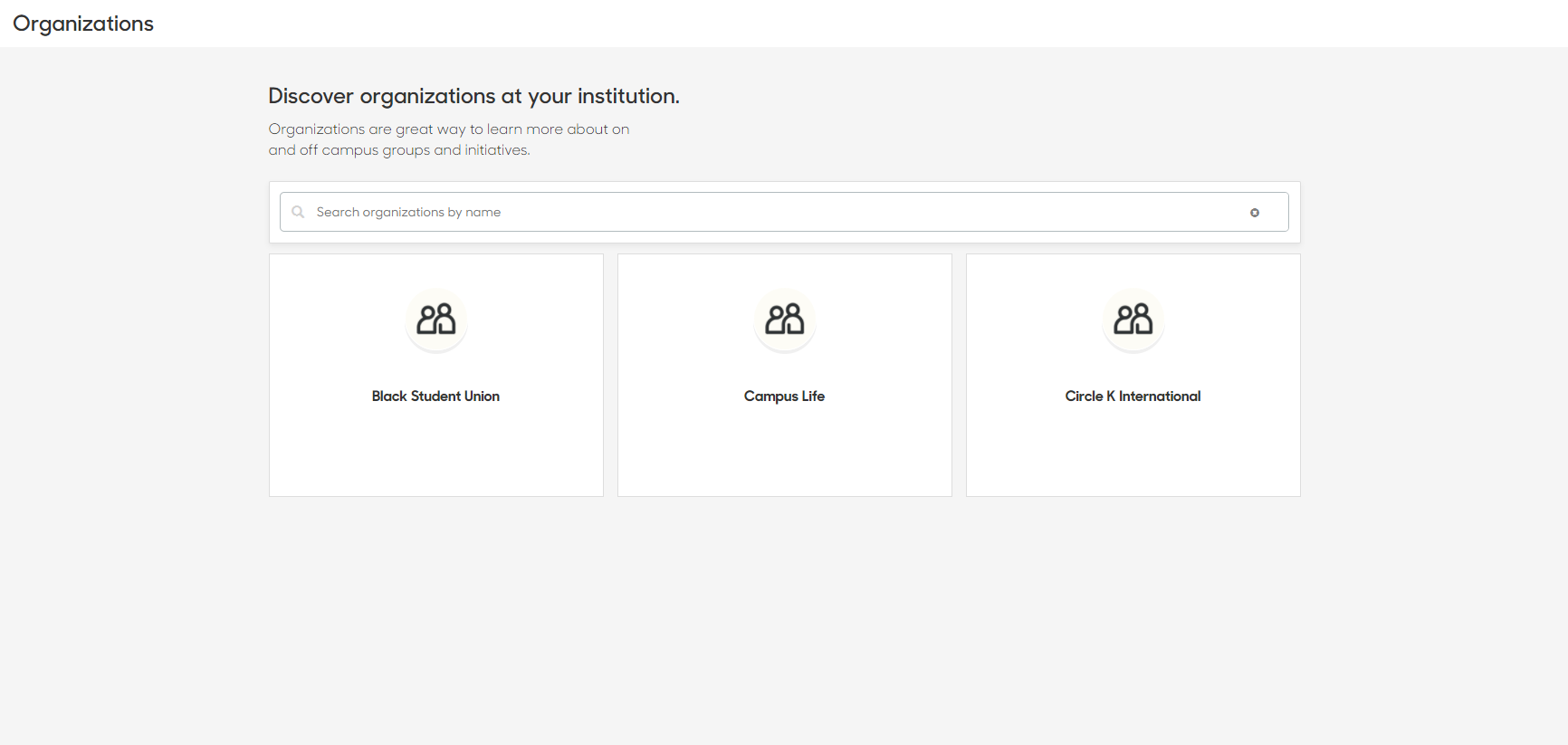The width and height of the screenshot is (1568, 745).
Task: Open the Campus Life group icon
Action: (785, 319)
